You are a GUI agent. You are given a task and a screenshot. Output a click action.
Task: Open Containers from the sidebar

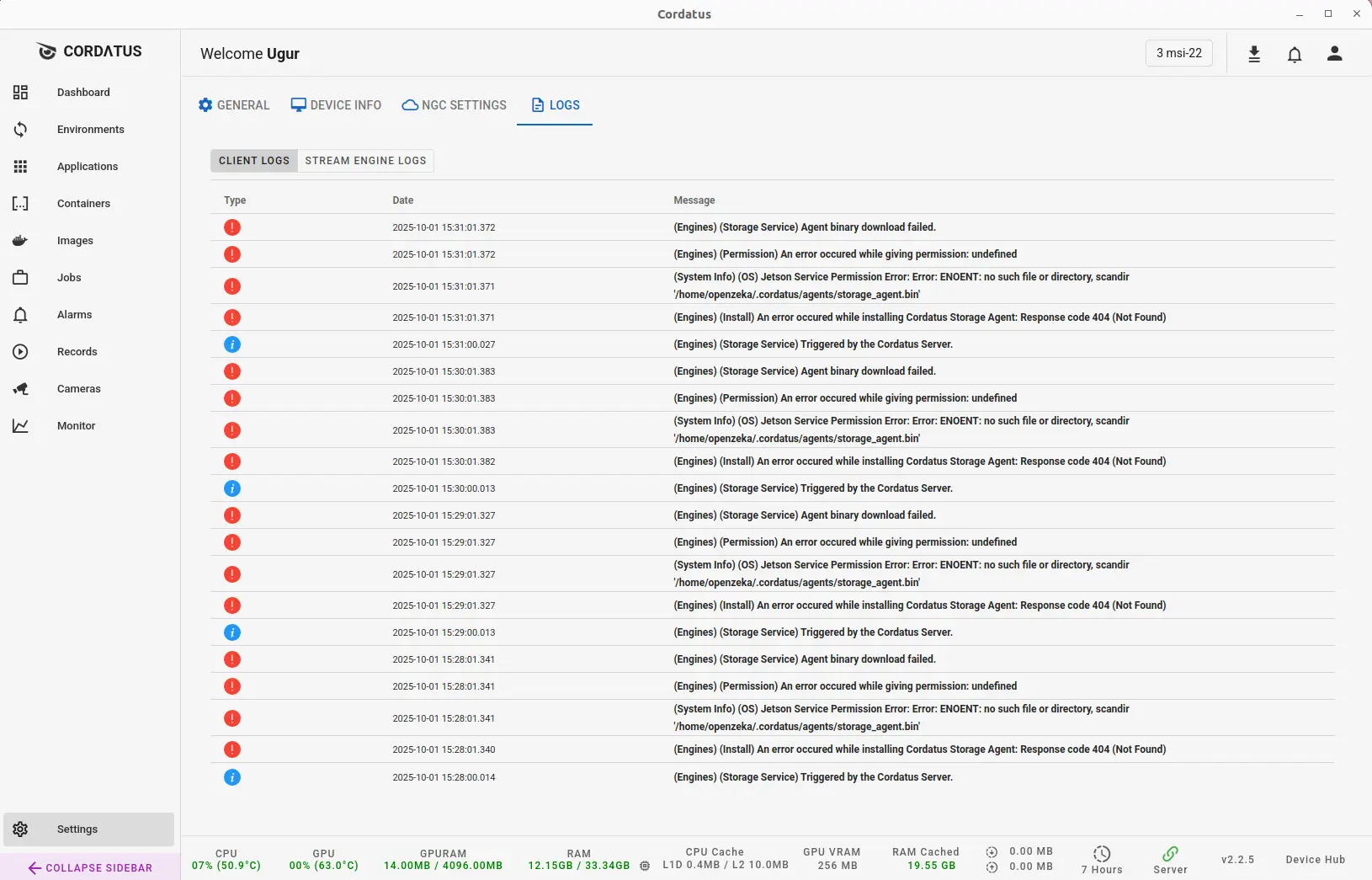pos(83,204)
